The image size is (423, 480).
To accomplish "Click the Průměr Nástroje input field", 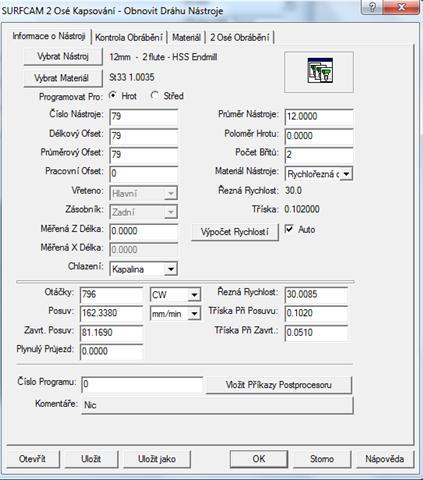I will pyautogui.click(x=319, y=117).
